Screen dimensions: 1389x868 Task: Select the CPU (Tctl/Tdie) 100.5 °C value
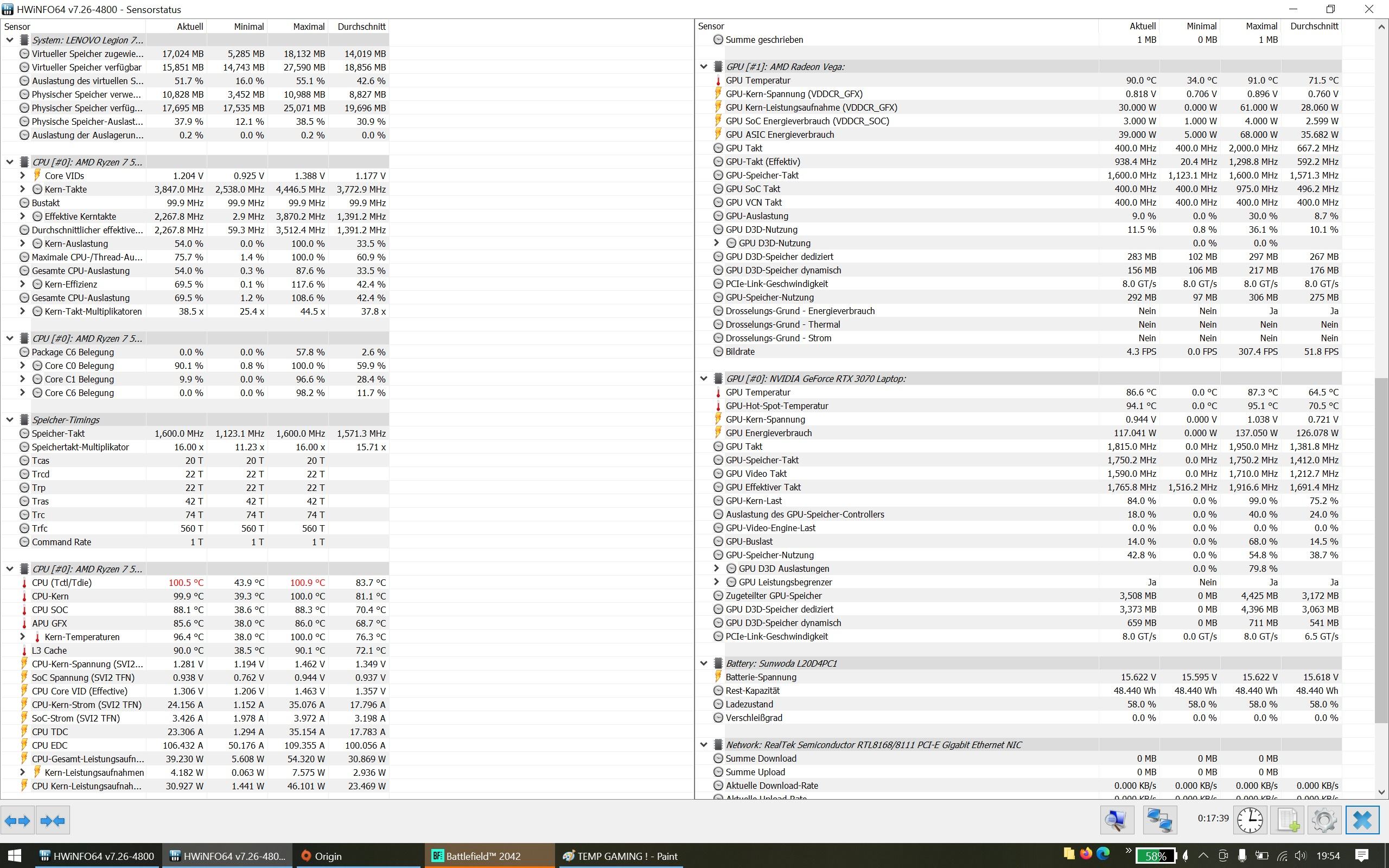click(x=186, y=583)
